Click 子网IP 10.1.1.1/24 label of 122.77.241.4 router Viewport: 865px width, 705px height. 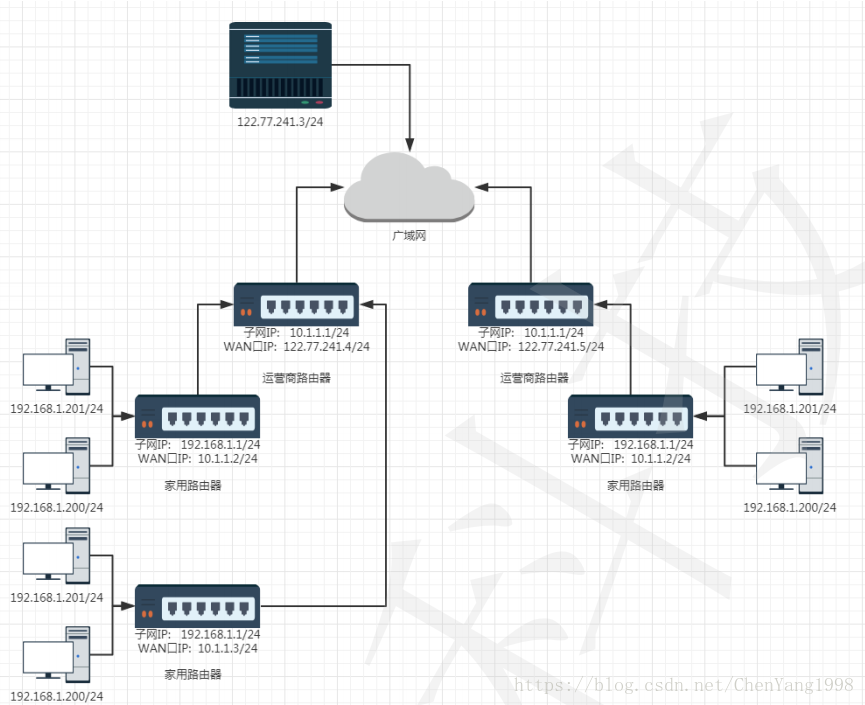(296, 333)
